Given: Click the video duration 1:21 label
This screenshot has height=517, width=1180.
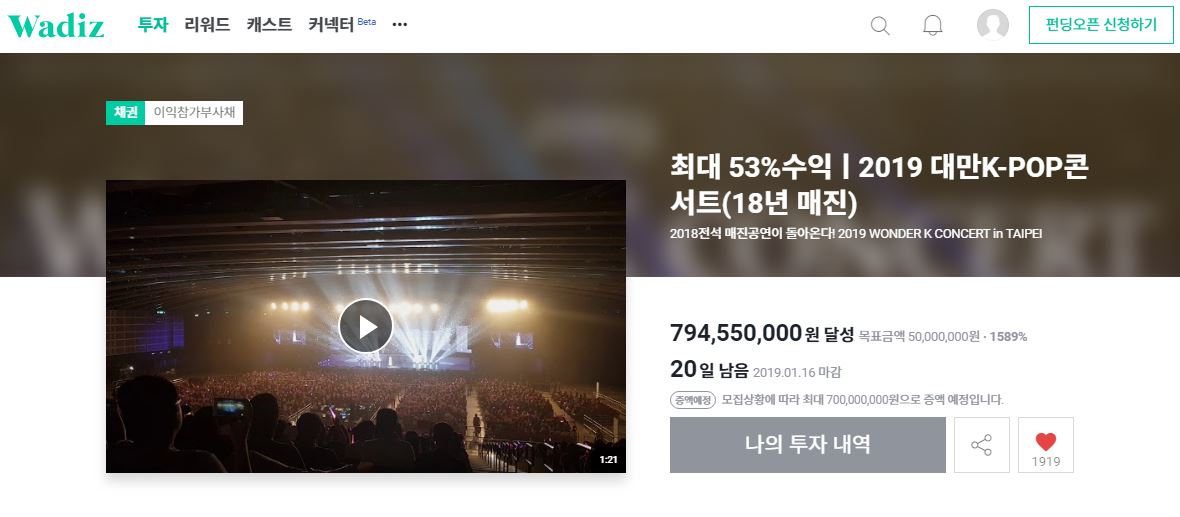Looking at the screenshot, I should click(x=608, y=459).
